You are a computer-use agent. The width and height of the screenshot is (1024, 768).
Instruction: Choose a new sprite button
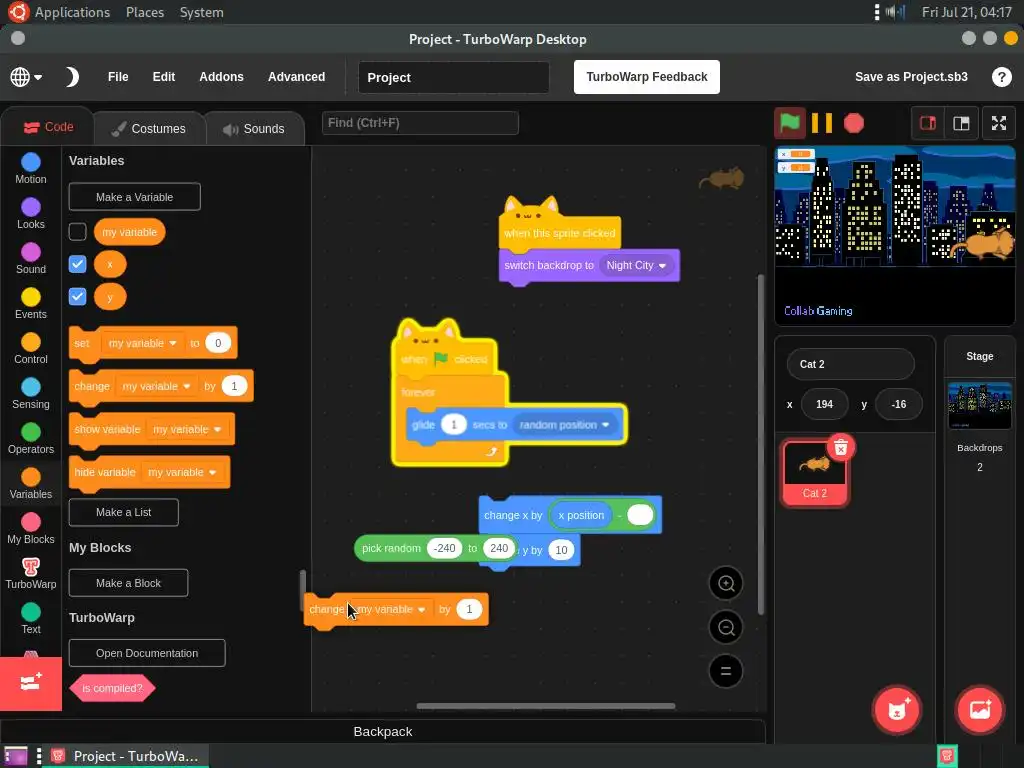point(897,710)
